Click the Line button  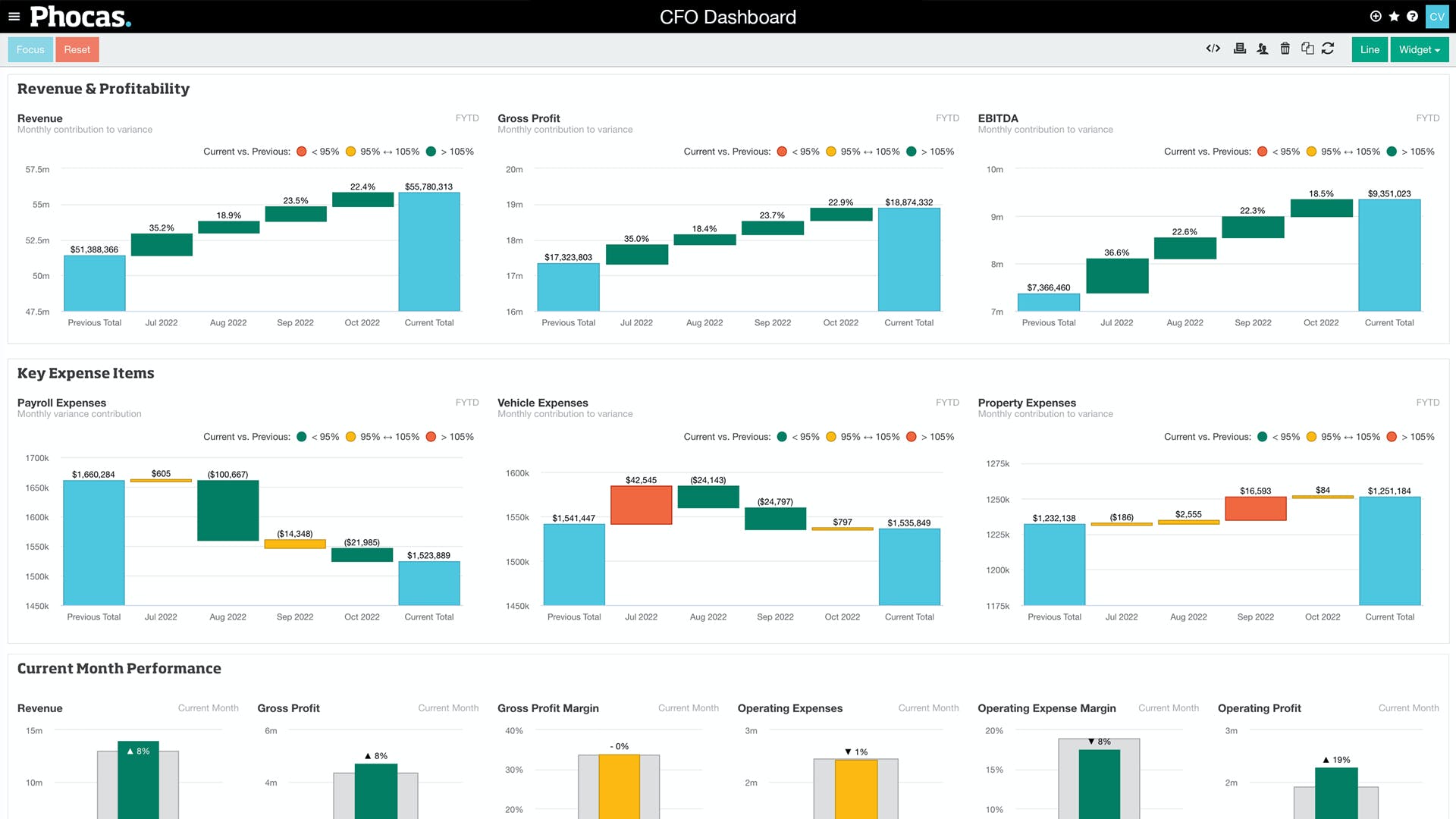[x=1370, y=49]
